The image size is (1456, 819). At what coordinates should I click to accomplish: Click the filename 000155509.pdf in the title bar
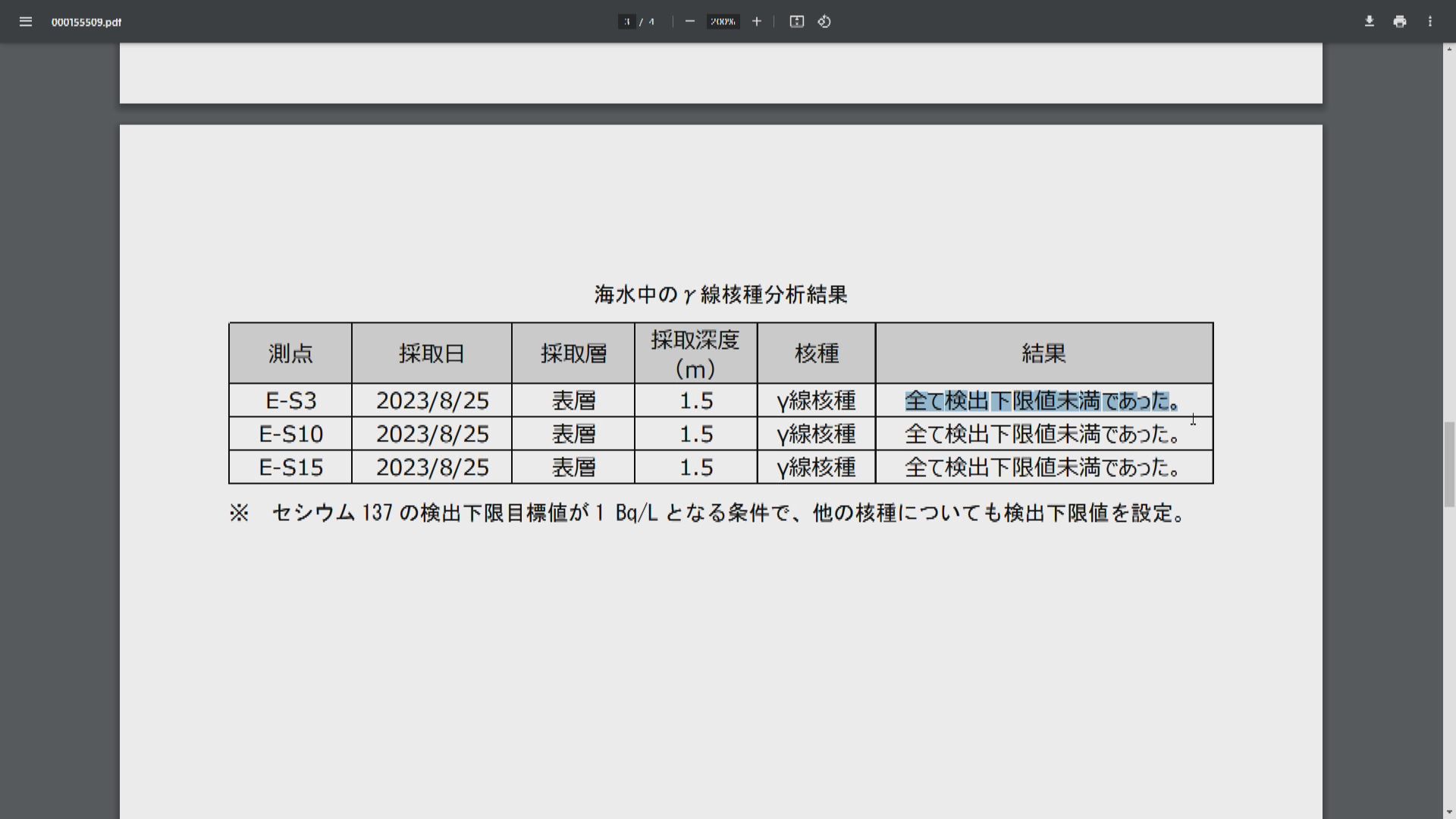[86, 23]
